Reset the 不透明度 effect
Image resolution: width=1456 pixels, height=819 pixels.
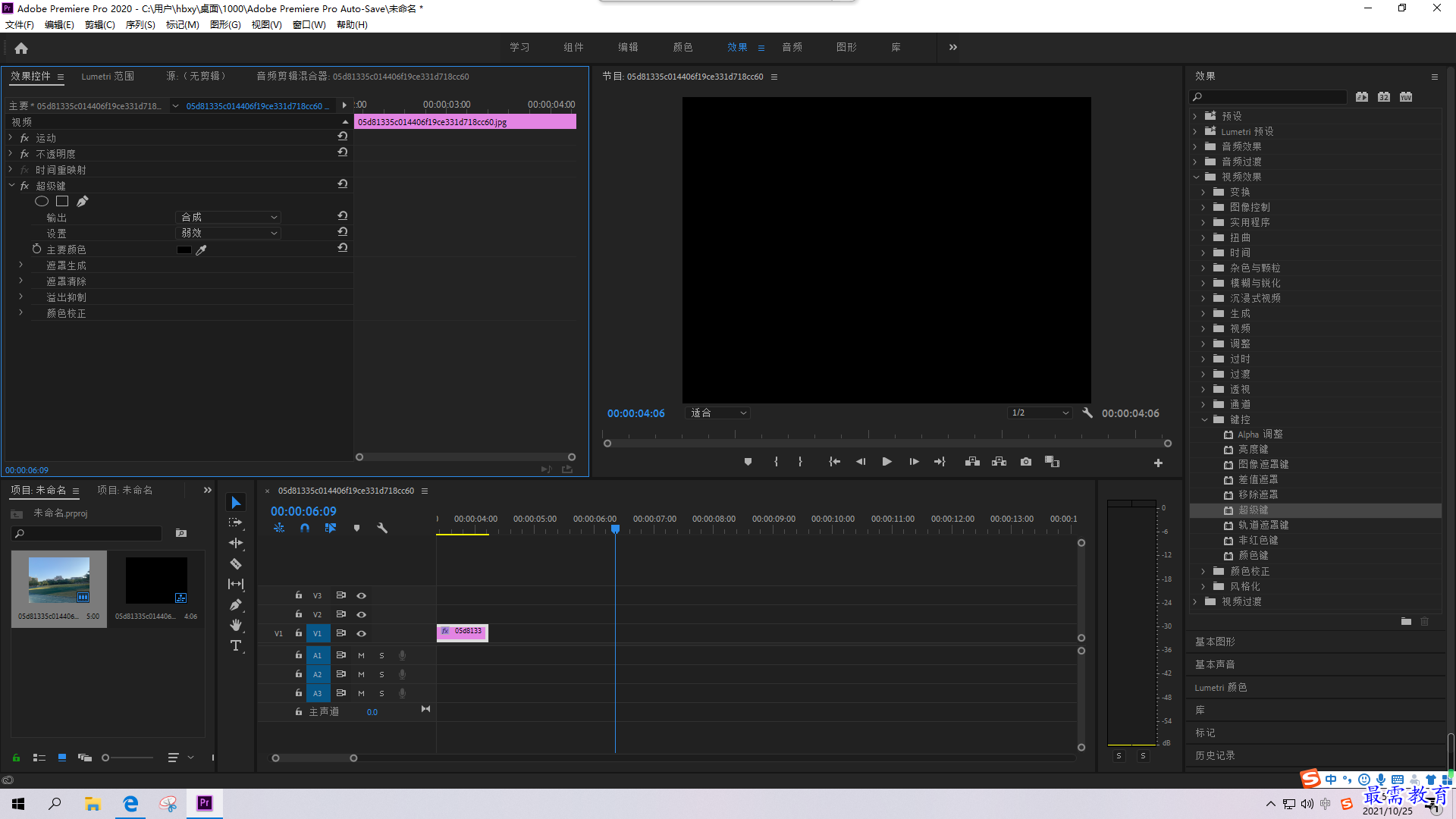[x=343, y=153]
